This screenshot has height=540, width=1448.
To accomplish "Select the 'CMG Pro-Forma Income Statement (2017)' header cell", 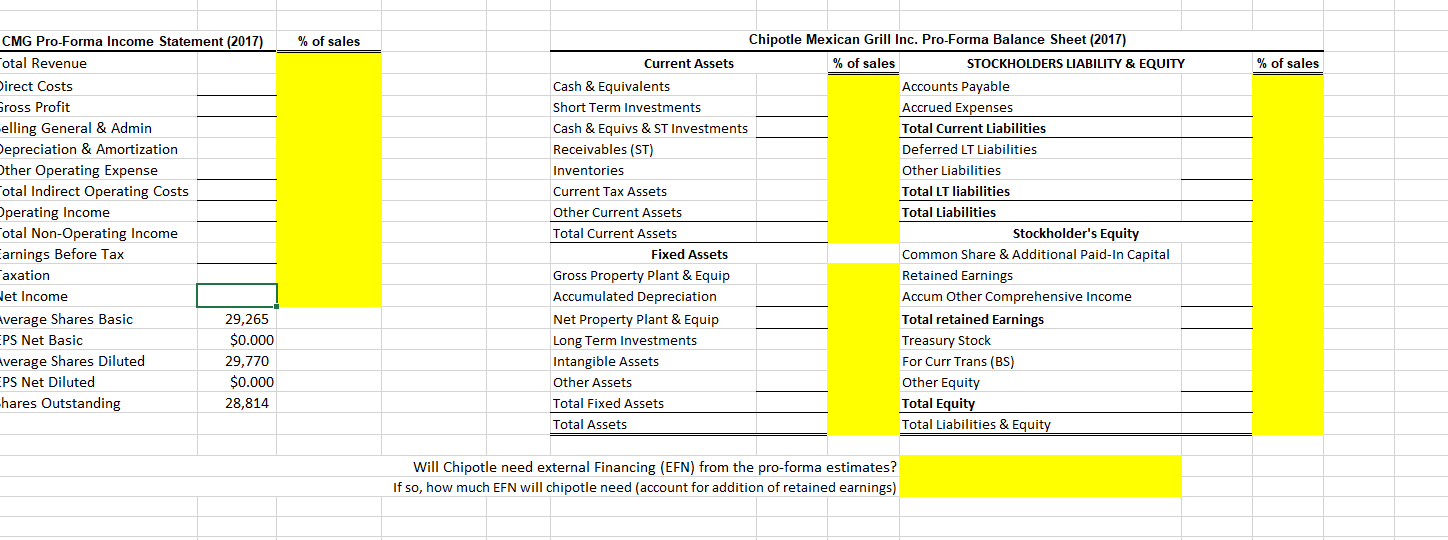I will tap(133, 41).
